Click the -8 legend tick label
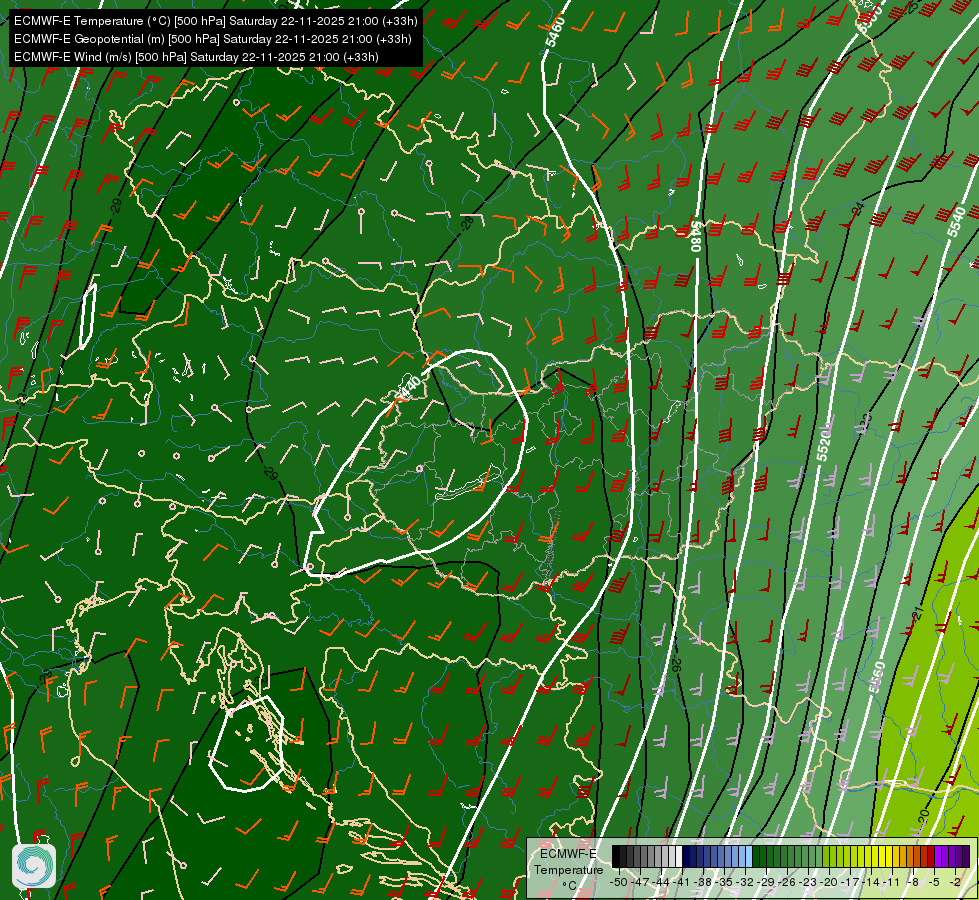The width and height of the screenshot is (979, 900). coord(913,883)
